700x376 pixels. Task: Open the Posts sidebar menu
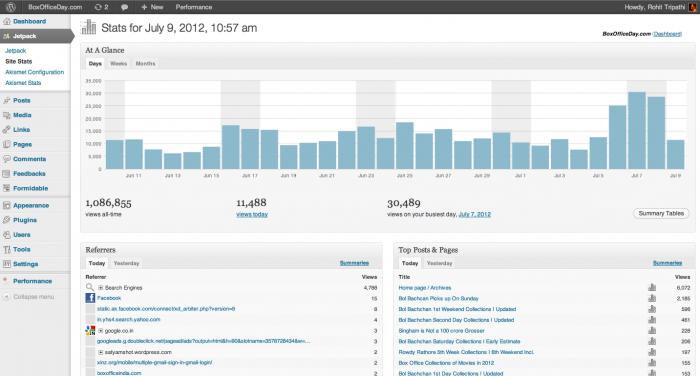point(22,100)
